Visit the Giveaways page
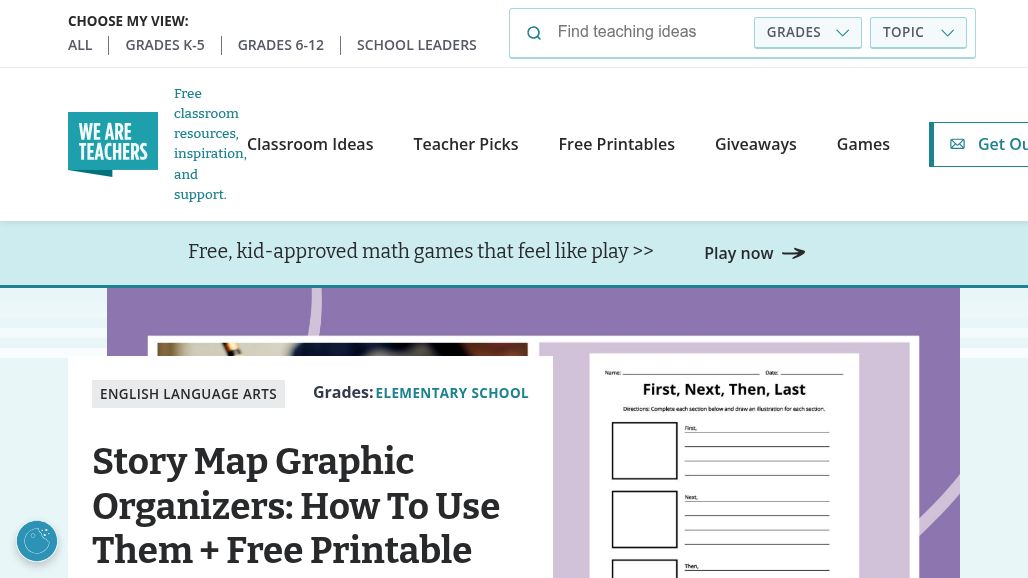This screenshot has width=1028, height=578. pos(756,144)
